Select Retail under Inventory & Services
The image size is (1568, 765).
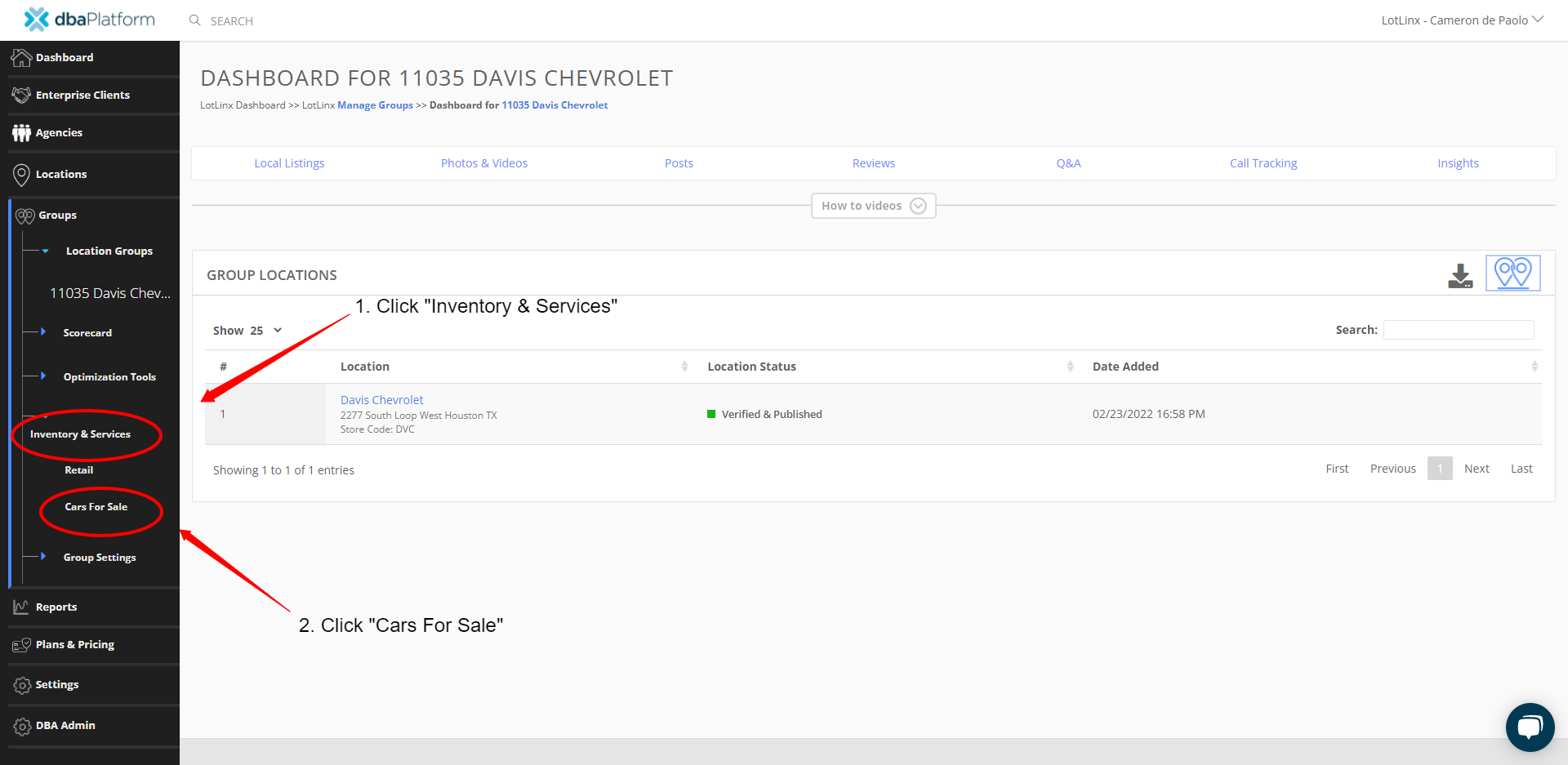tap(79, 470)
